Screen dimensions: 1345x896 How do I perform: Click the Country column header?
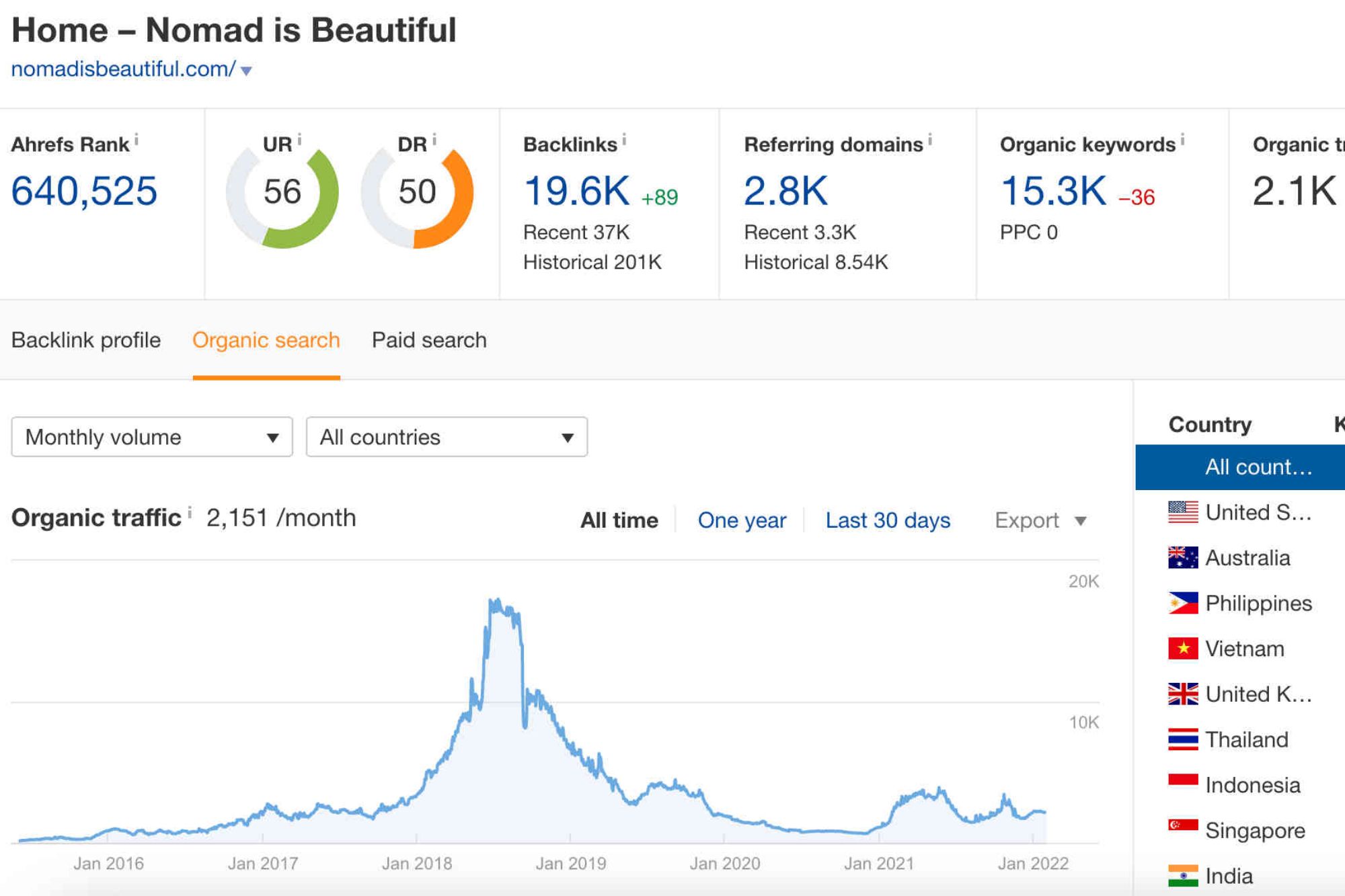1210,424
